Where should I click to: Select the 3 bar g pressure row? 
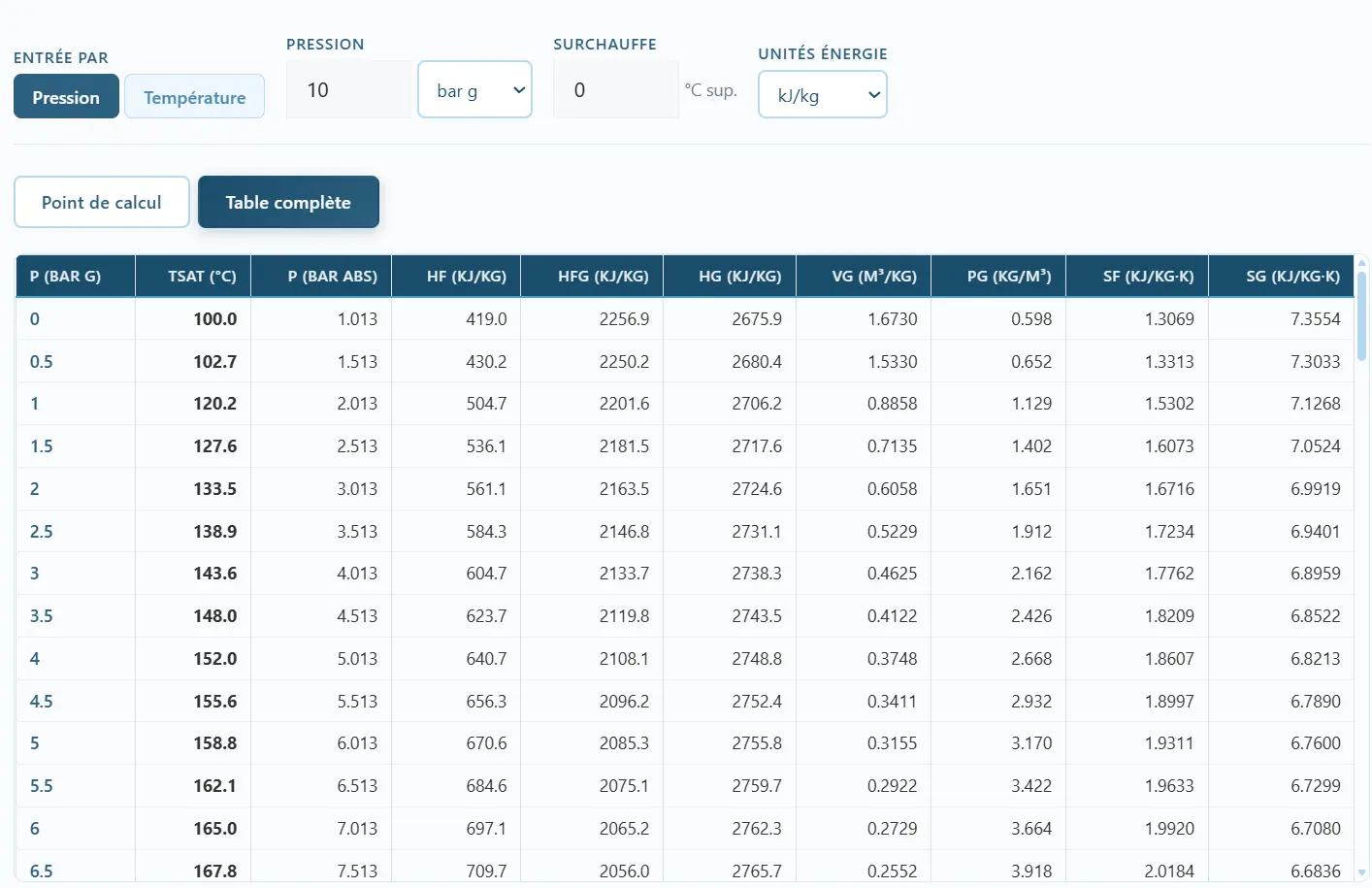point(35,574)
